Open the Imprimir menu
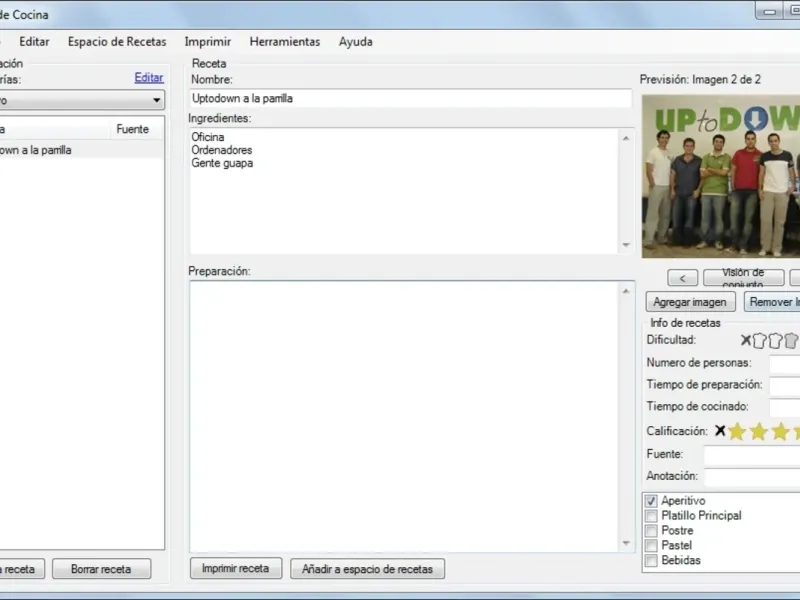800x600 pixels. click(x=208, y=42)
